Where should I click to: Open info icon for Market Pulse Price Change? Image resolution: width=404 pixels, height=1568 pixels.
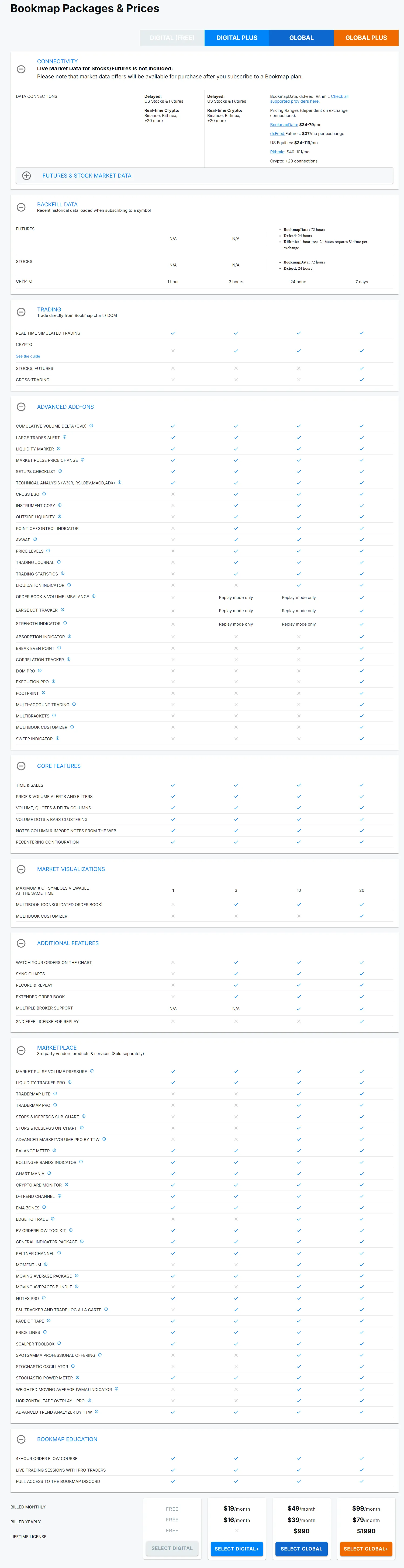tap(82, 460)
